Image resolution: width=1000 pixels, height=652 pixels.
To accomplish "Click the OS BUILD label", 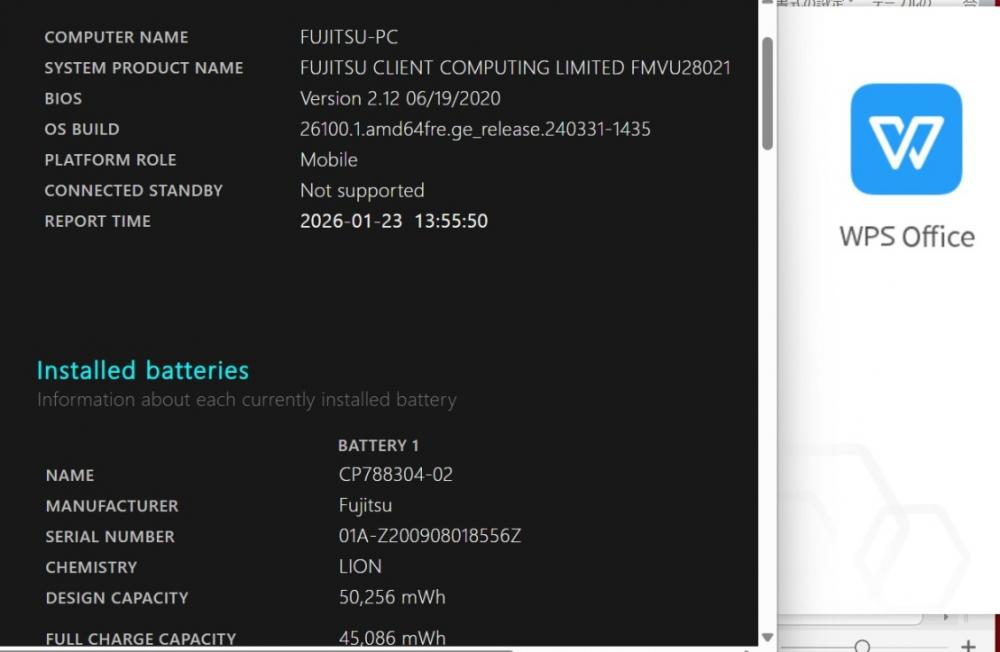I will click(x=82, y=129).
